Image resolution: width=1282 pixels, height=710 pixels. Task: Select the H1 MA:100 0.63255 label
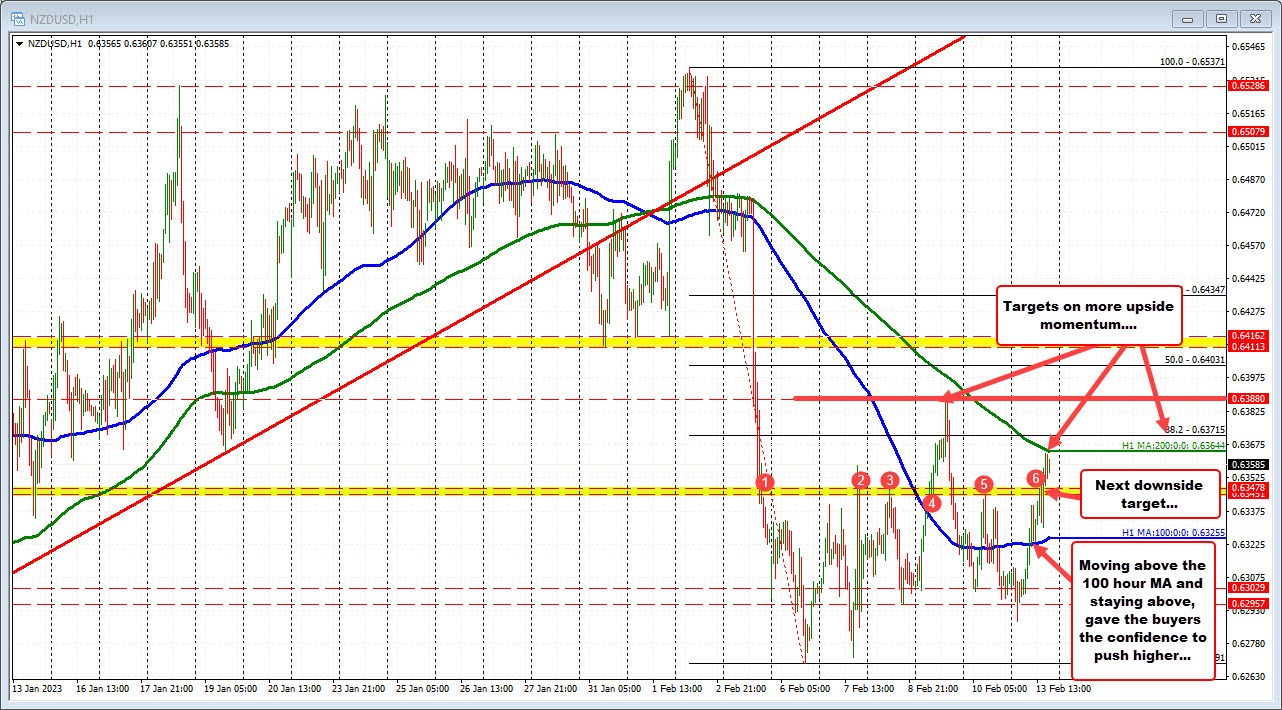click(1171, 534)
